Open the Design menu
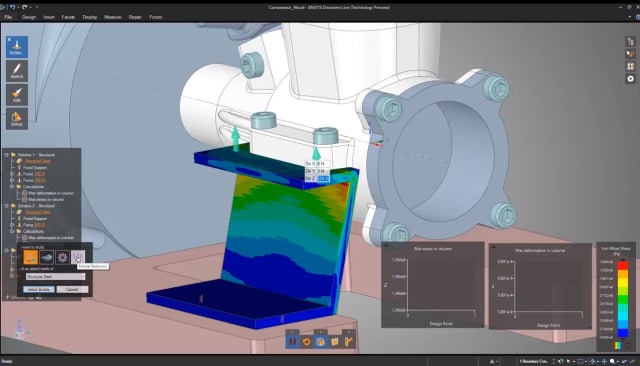The image size is (640, 366). click(x=29, y=17)
